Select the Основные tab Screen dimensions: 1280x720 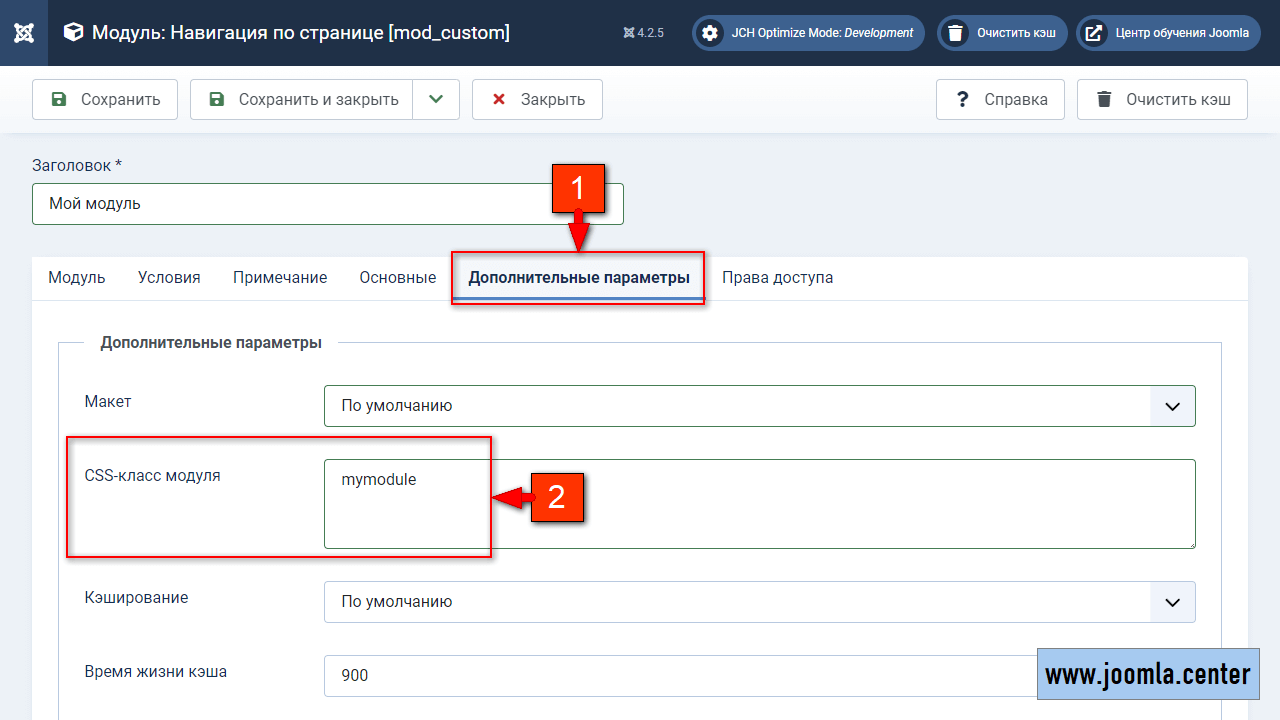(397, 278)
